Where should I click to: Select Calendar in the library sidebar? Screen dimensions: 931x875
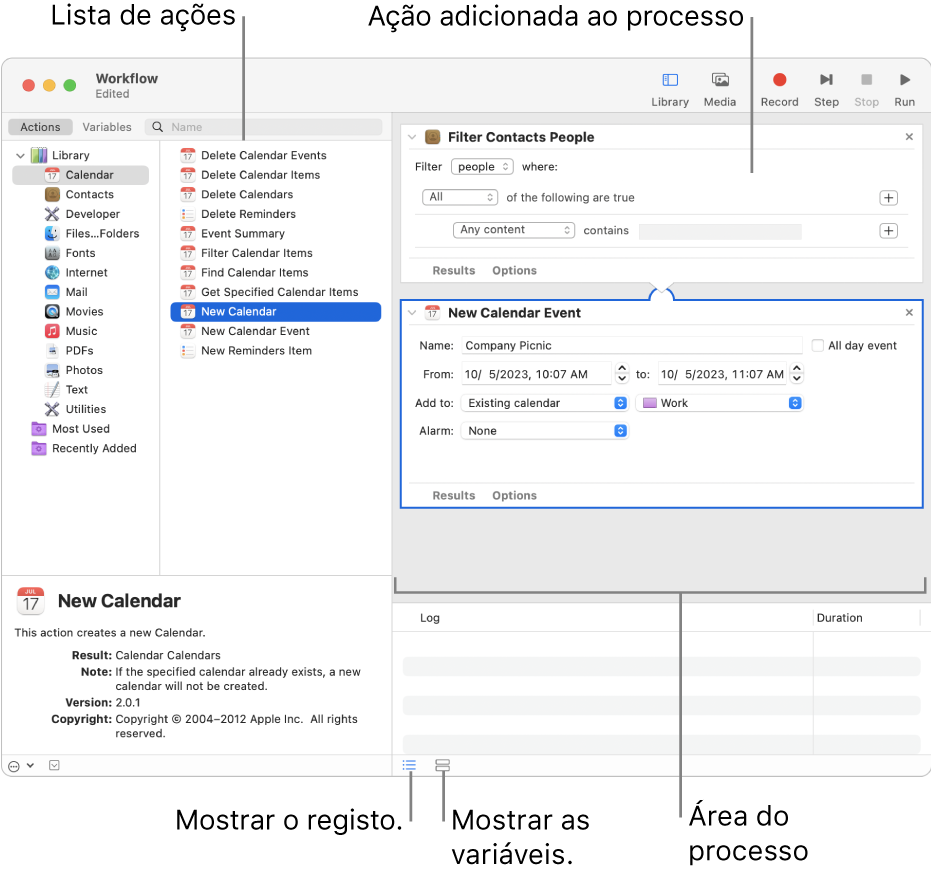(x=81, y=175)
